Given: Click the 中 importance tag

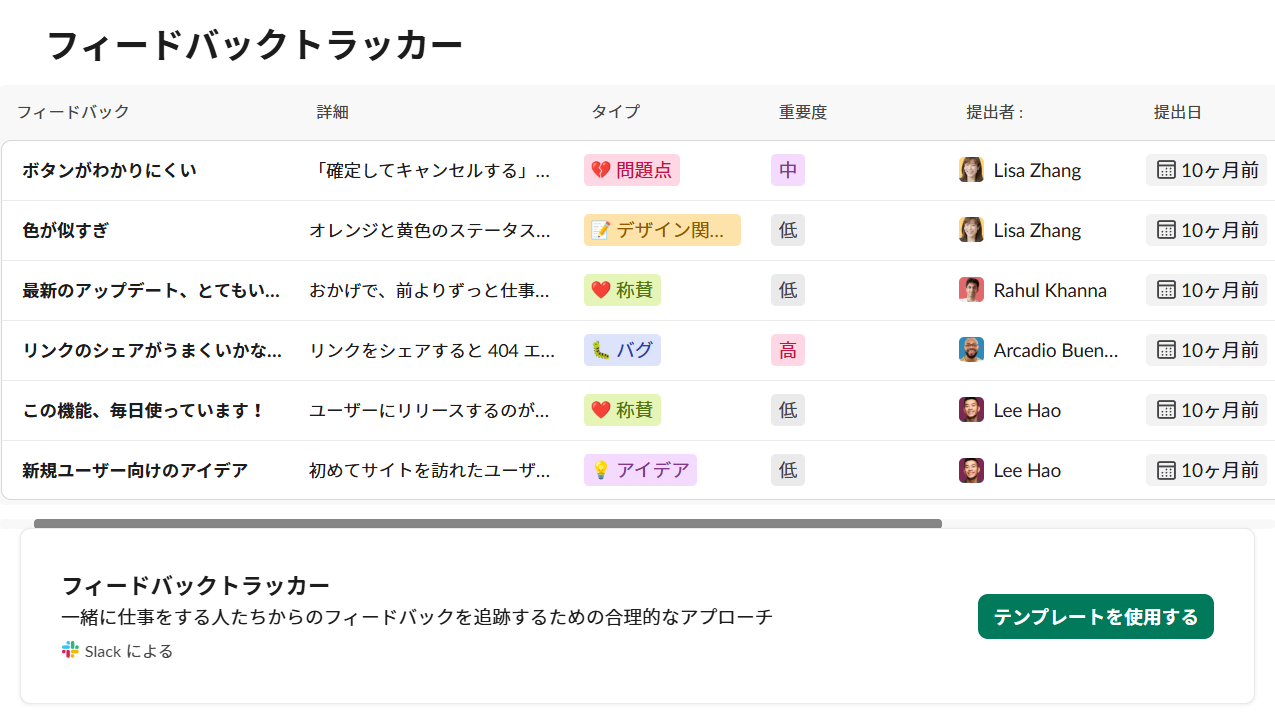Looking at the screenshot, I should click(x=788, y=170).
